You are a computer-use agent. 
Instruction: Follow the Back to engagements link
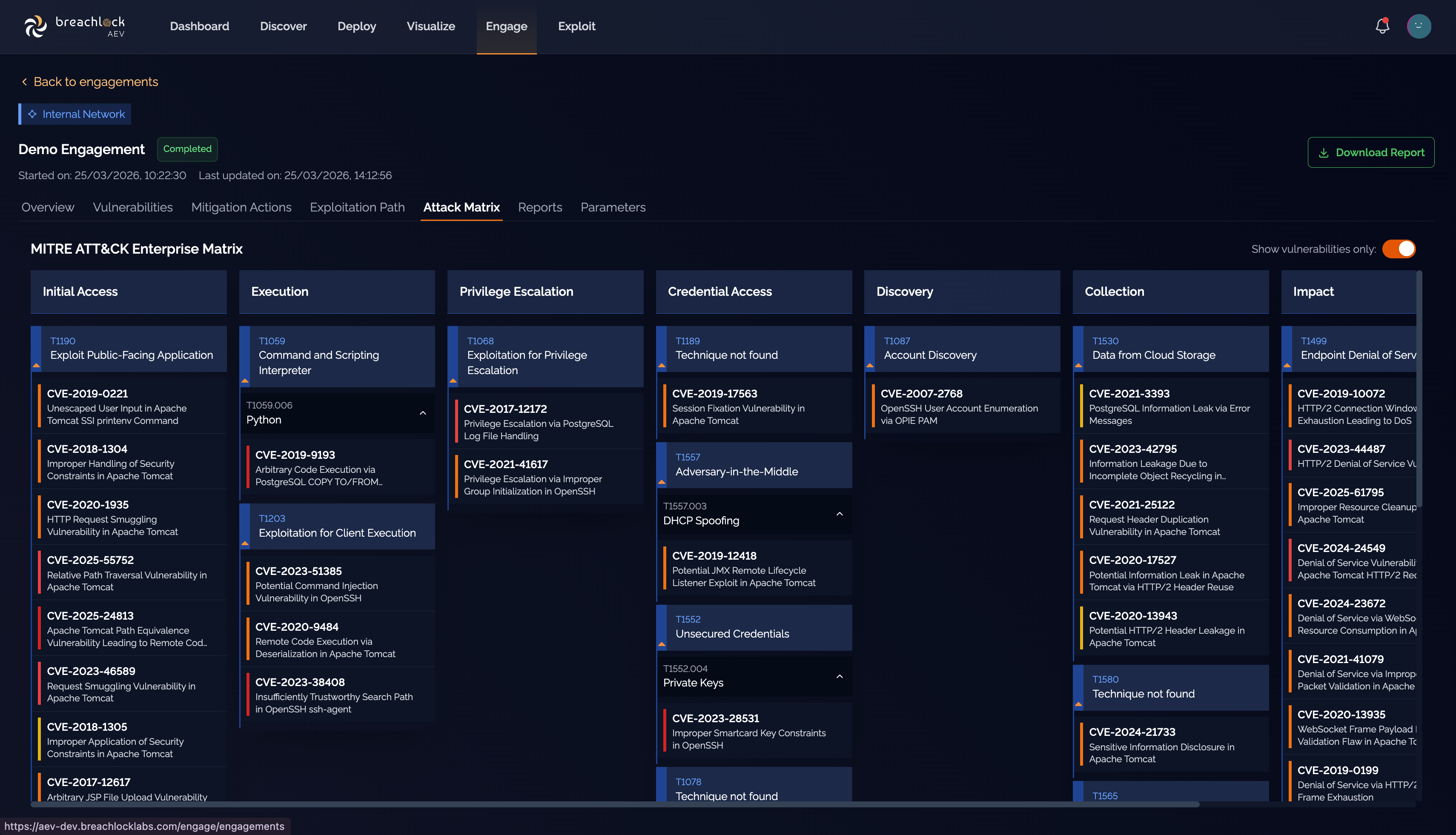pos(96,82)
